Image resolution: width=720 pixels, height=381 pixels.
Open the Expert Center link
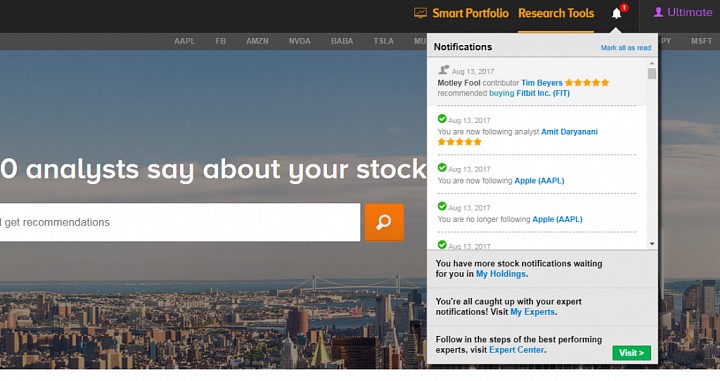tap(517, 350)
